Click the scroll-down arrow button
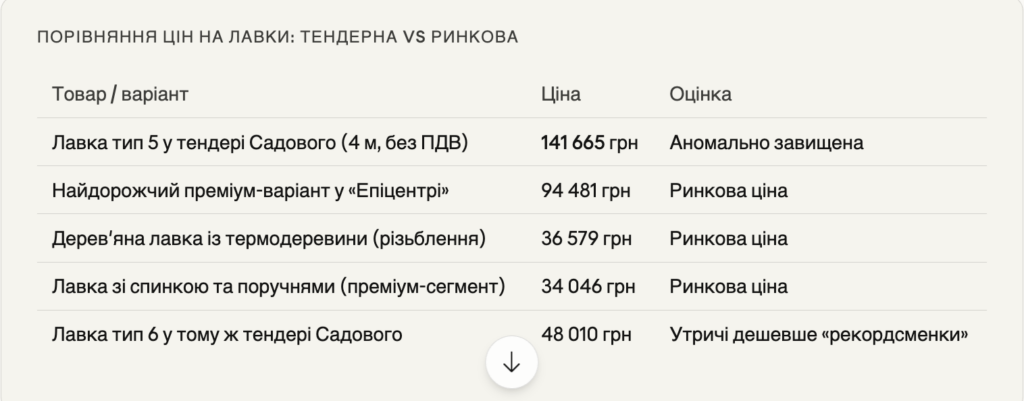 click(x=512, y=364)
